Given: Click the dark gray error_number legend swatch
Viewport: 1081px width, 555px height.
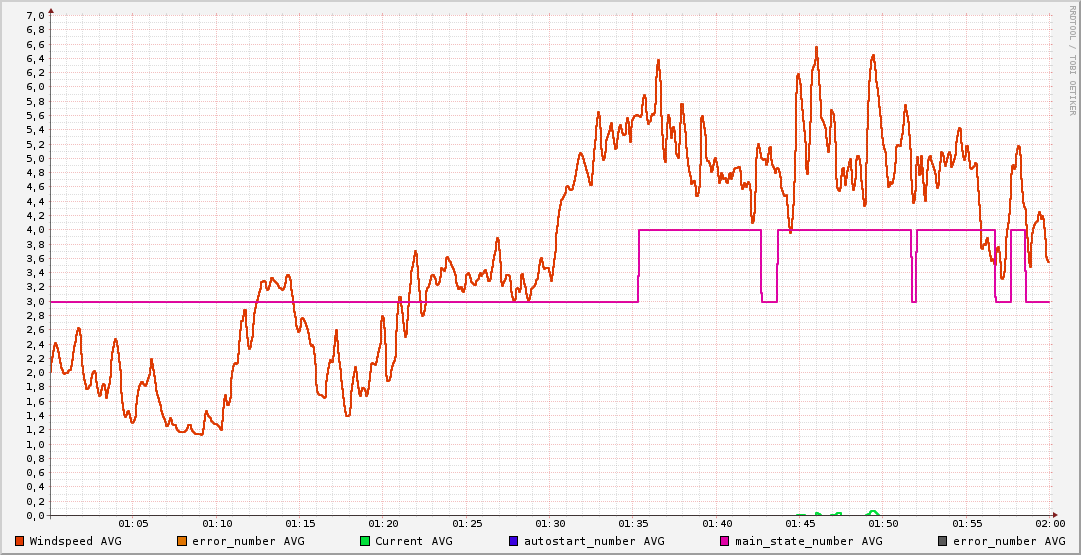Looking at the screenshot, I should click(942, 541).
